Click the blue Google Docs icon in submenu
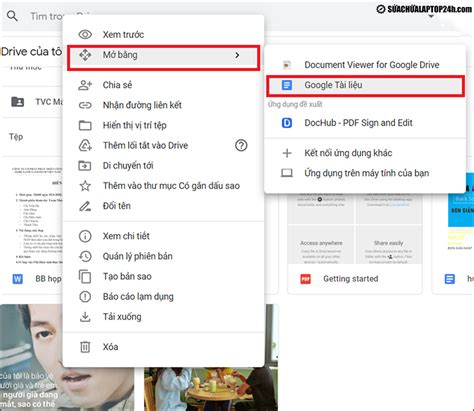Viewport: 474px width, 411px height. click(287, 85)
